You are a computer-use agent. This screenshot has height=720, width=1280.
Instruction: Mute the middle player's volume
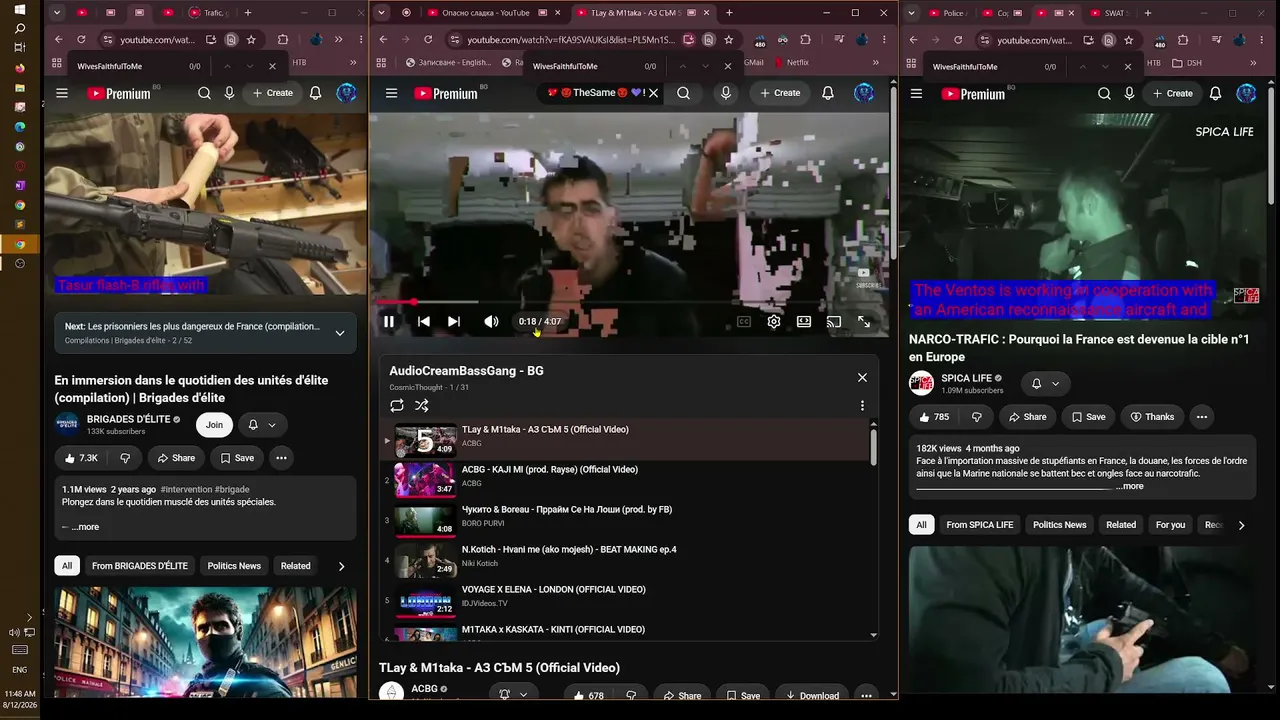point(491,321)
